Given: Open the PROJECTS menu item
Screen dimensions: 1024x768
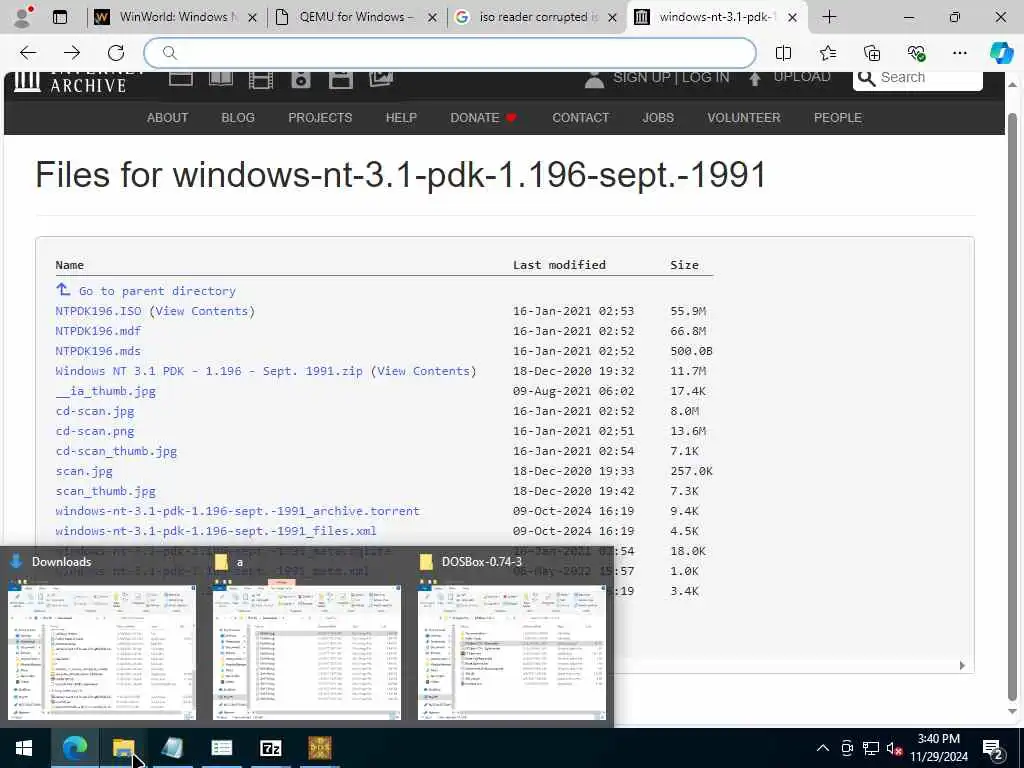Looking at the screenshot, I should 320,118.
